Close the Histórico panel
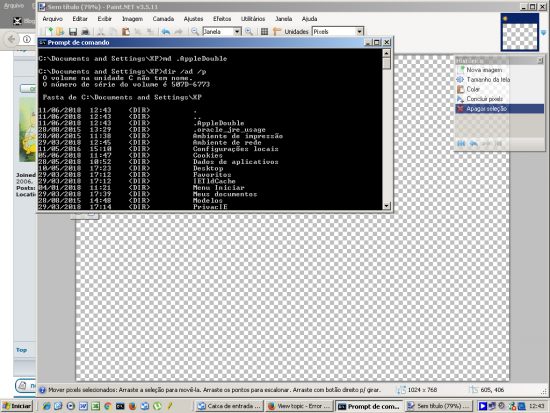This screenshot has height=413, width=550. (x=540, y=61)
